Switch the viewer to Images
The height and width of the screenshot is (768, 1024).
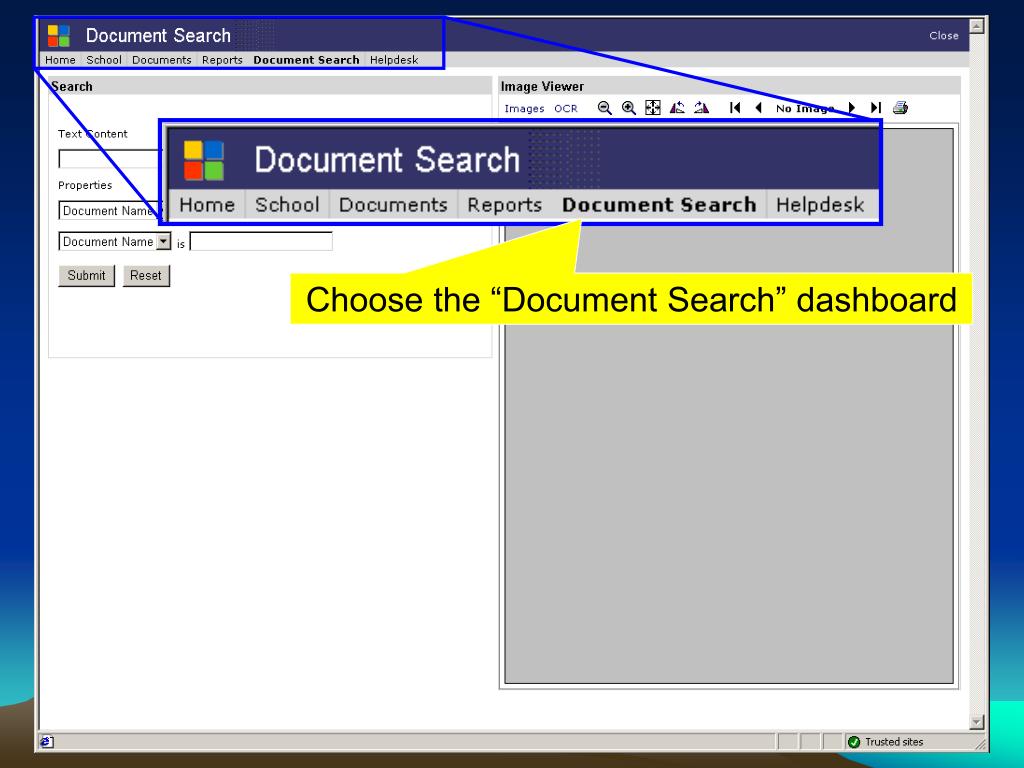[x=524, y=108]
